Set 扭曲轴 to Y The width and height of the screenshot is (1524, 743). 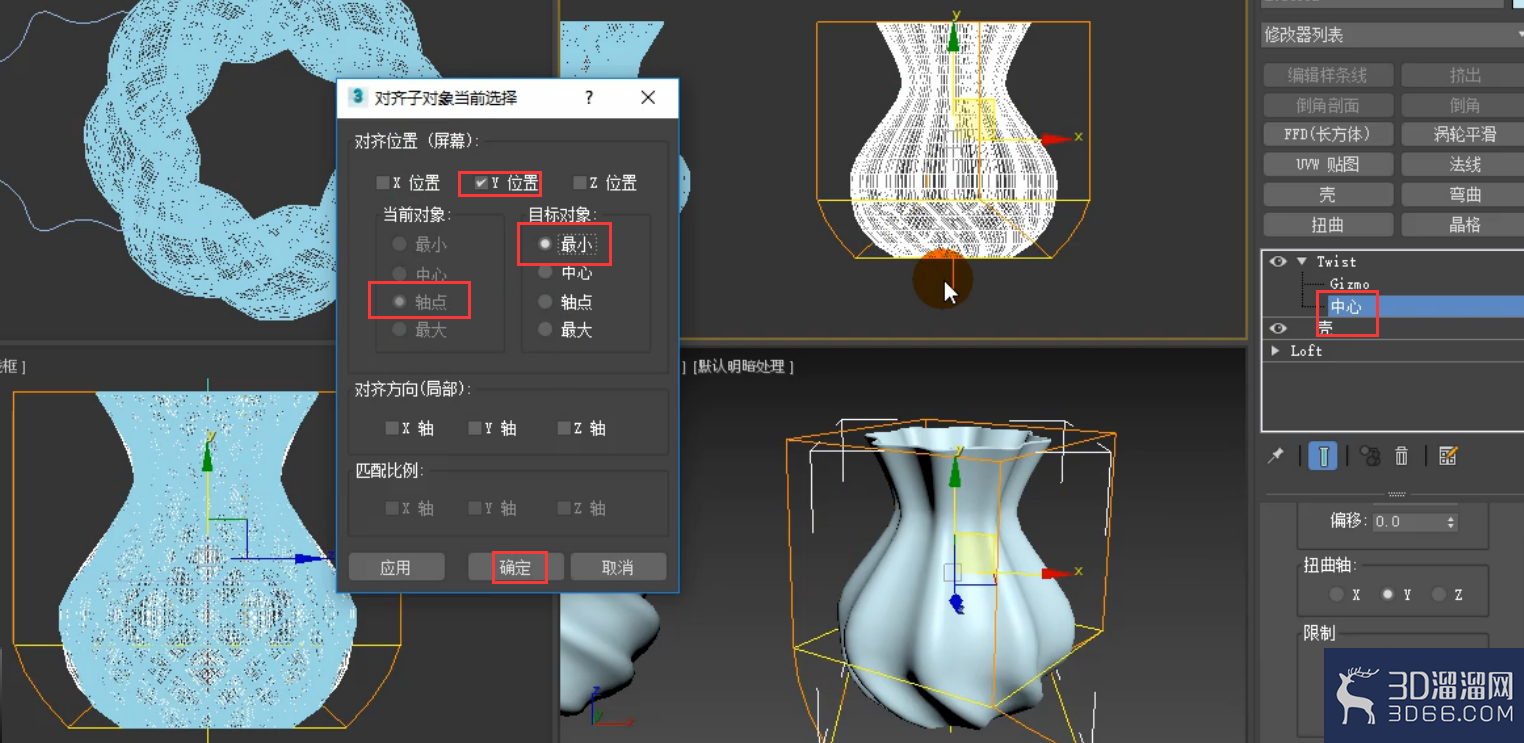point(1387,594)
